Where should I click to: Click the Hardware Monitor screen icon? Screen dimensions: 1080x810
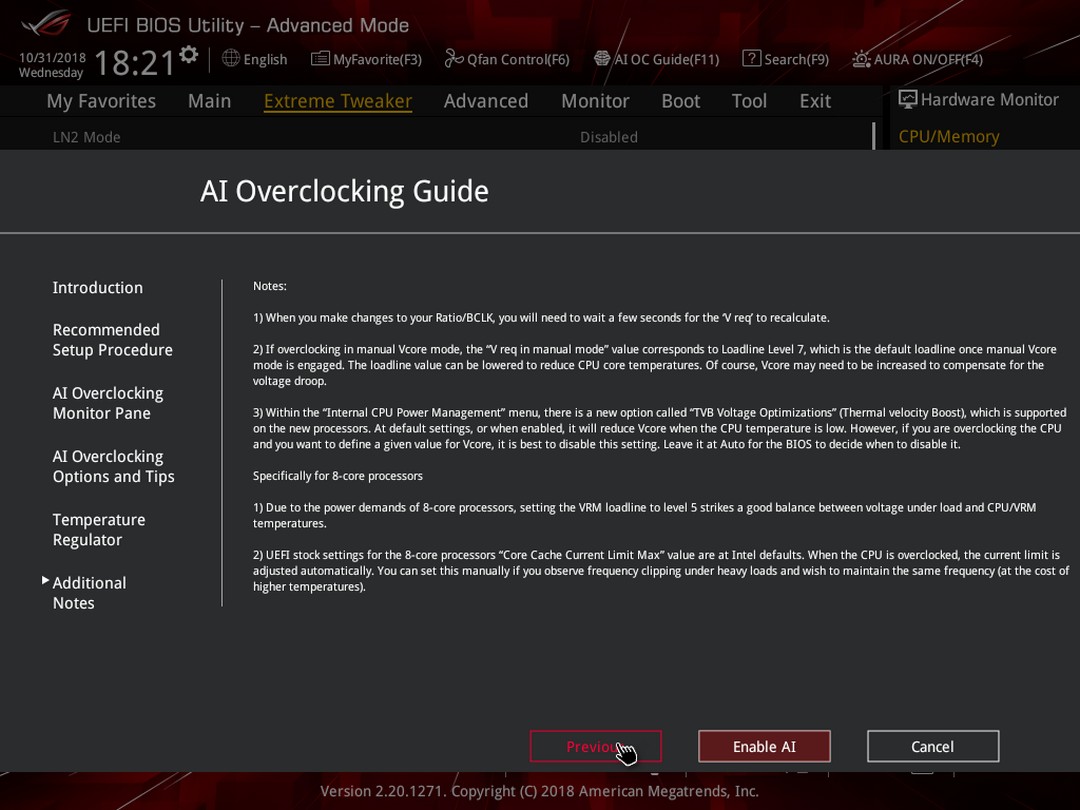pos(908,100)
